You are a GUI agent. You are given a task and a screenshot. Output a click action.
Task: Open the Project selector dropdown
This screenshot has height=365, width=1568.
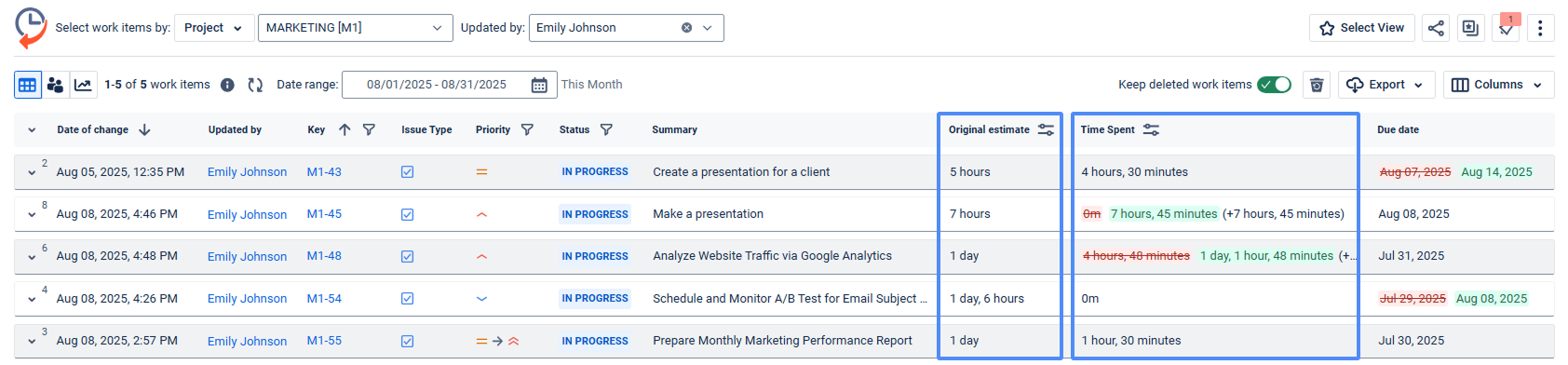click(213, 28)
